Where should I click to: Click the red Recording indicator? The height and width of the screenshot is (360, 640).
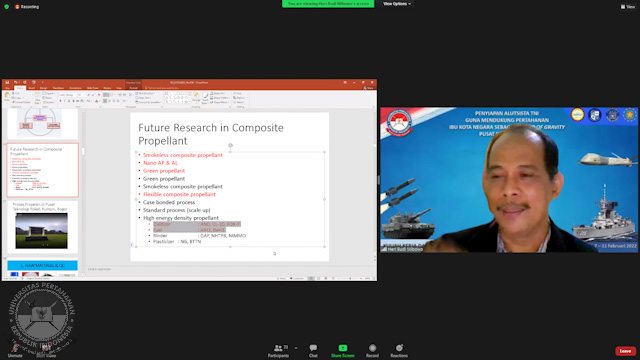pyautogui.click(x=27, y=7)
